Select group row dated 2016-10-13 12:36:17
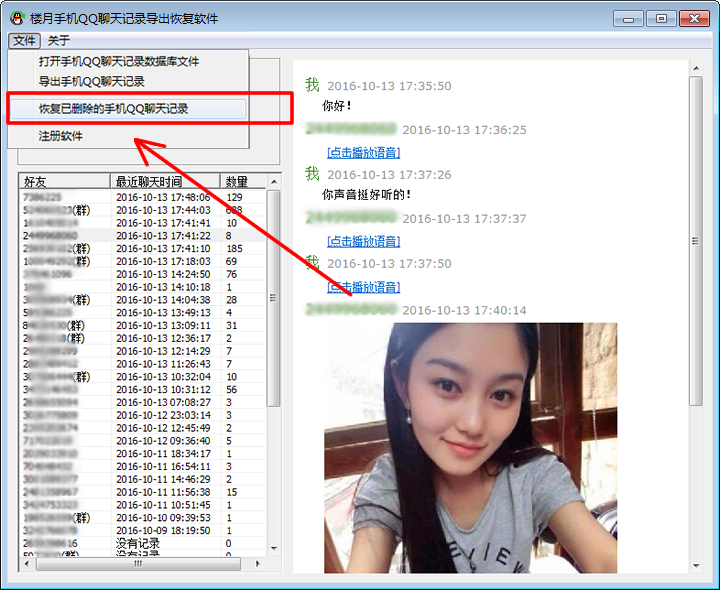This screenshot has height=590, width=720. [142, 338]
